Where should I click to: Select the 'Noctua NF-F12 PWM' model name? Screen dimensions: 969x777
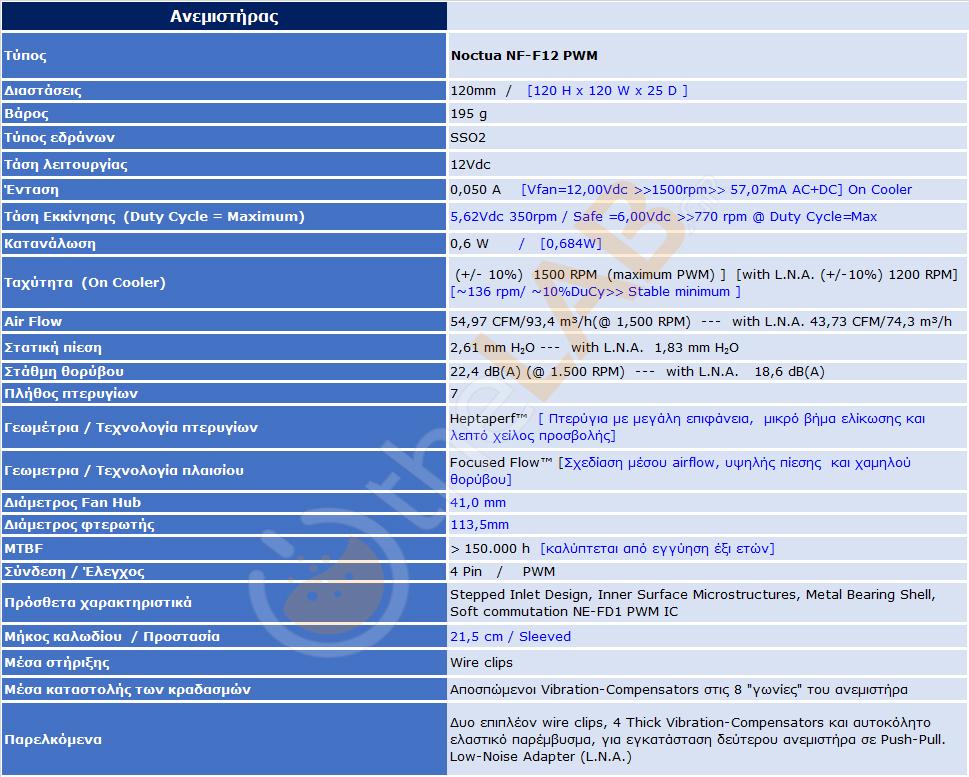pos(524,56)
